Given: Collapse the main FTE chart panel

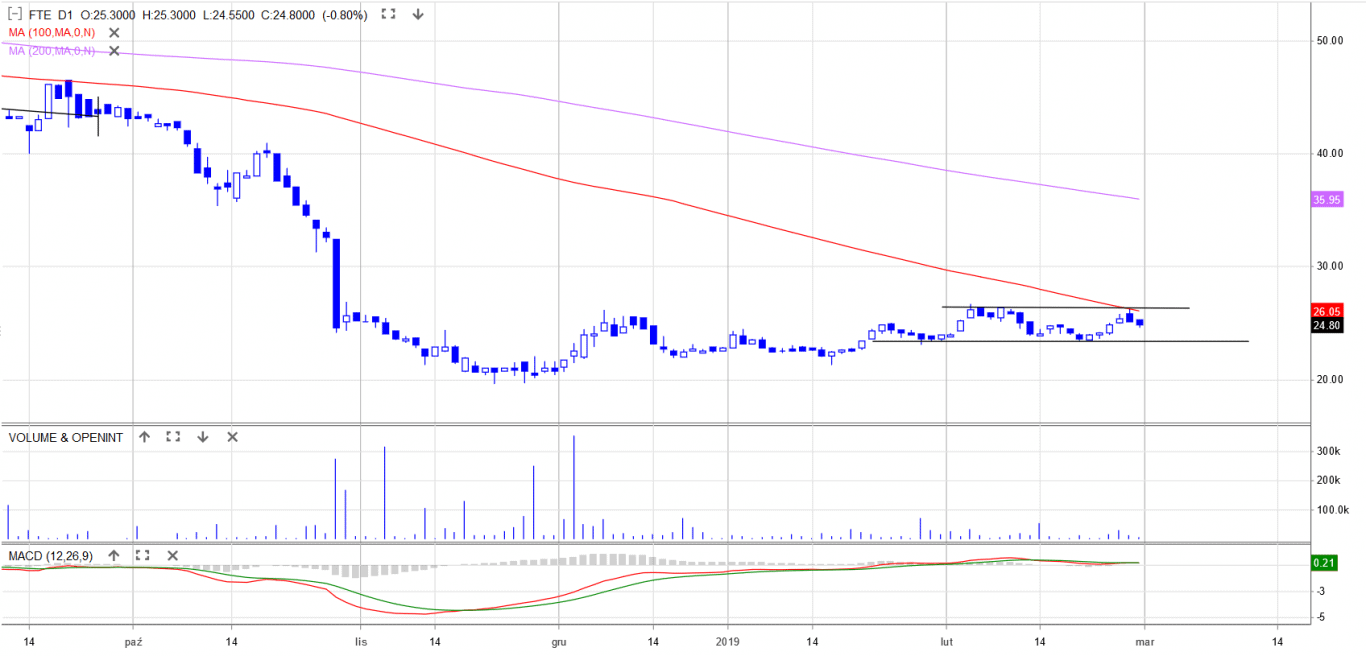Looking at the screenshot, I should click(14, 15).
